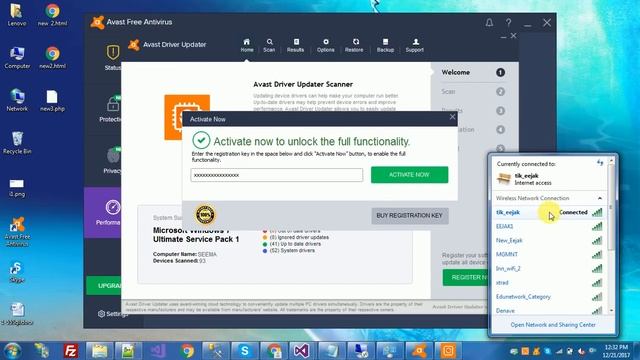Open the Skype desktop shortcut
The height and width of the screenshot is (360, 640).
tap(16, 273)
